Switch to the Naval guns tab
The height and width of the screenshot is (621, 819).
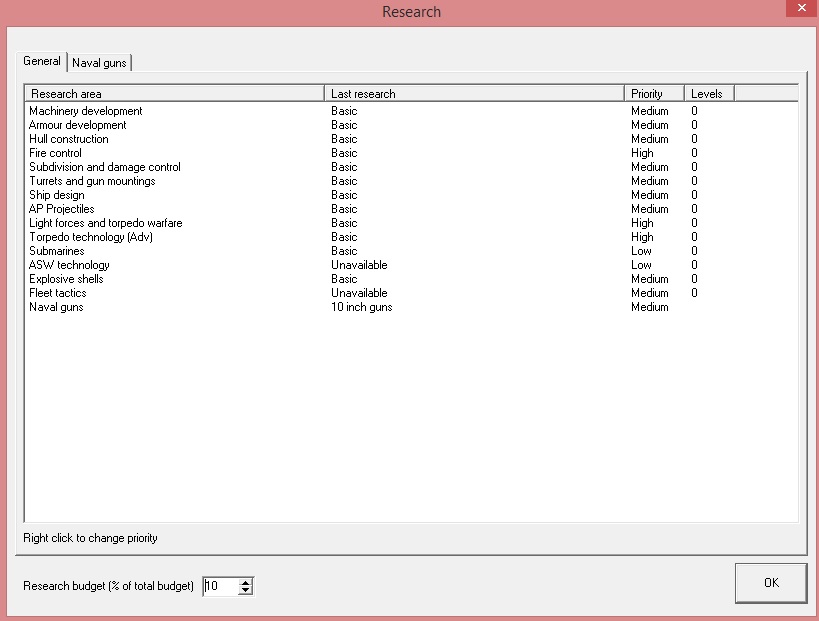[99, 63]
